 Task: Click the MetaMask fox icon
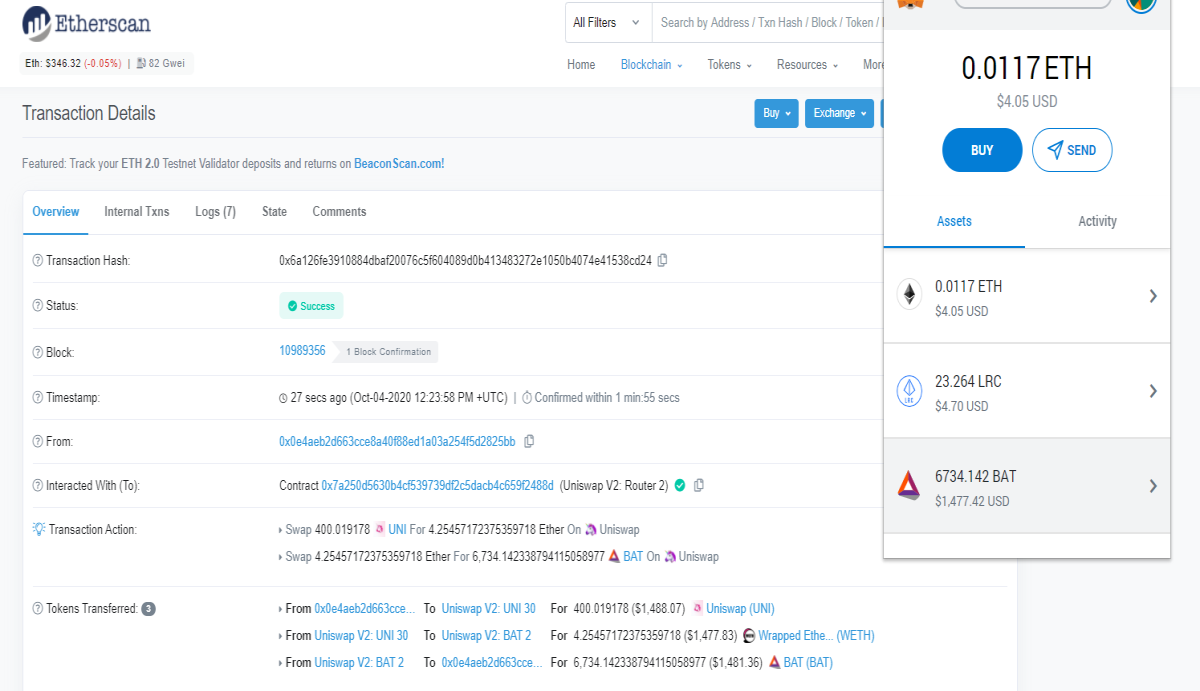(x=911, y=4)
